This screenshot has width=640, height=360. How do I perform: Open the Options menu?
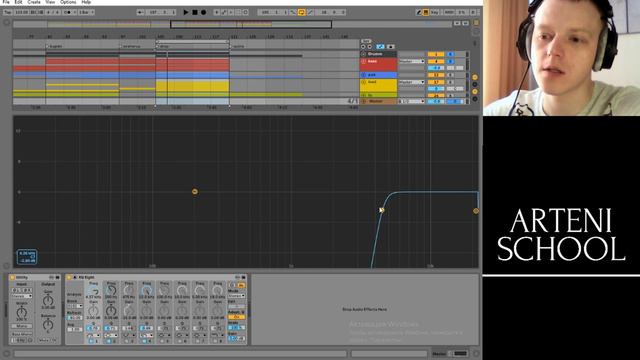tap(68, 2)
